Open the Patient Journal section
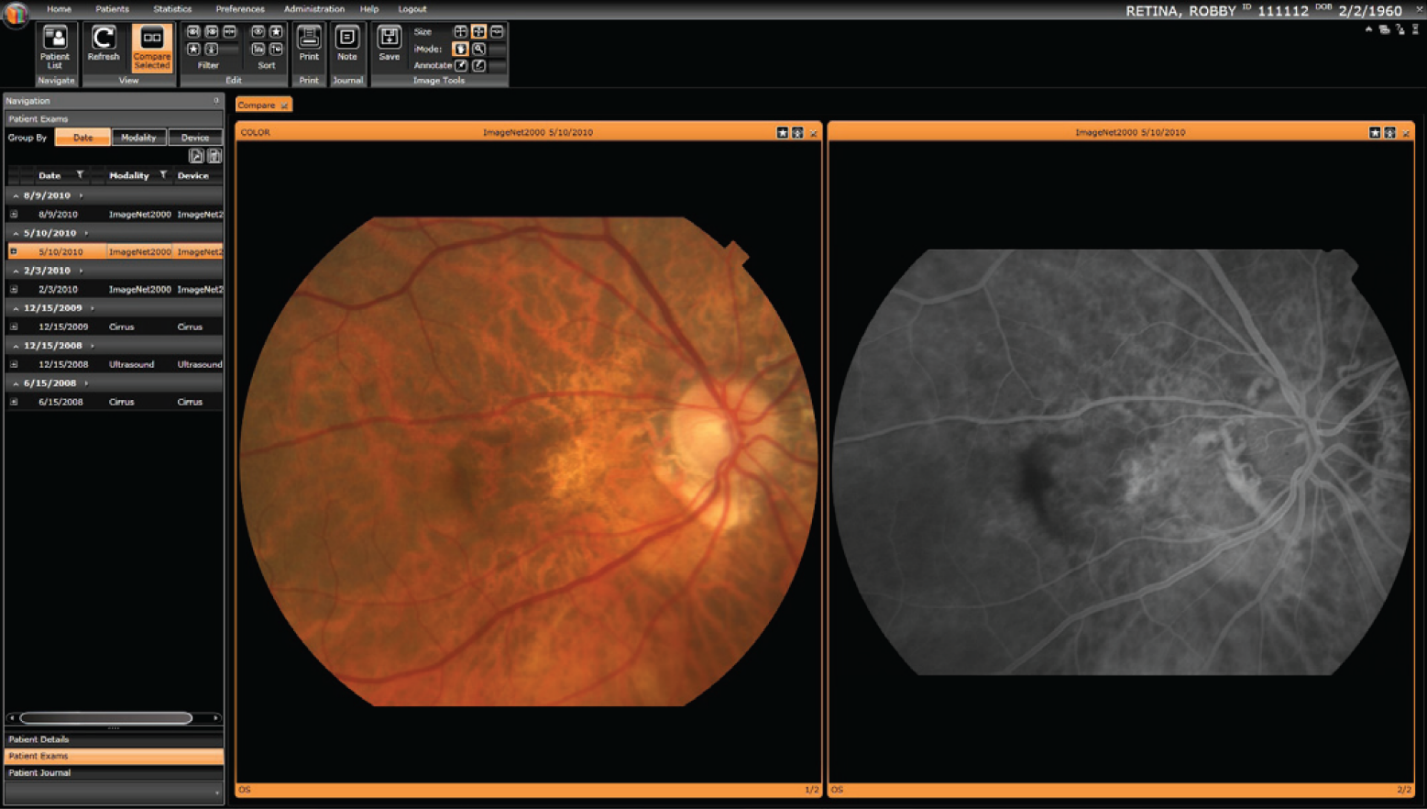 point(114,773)
